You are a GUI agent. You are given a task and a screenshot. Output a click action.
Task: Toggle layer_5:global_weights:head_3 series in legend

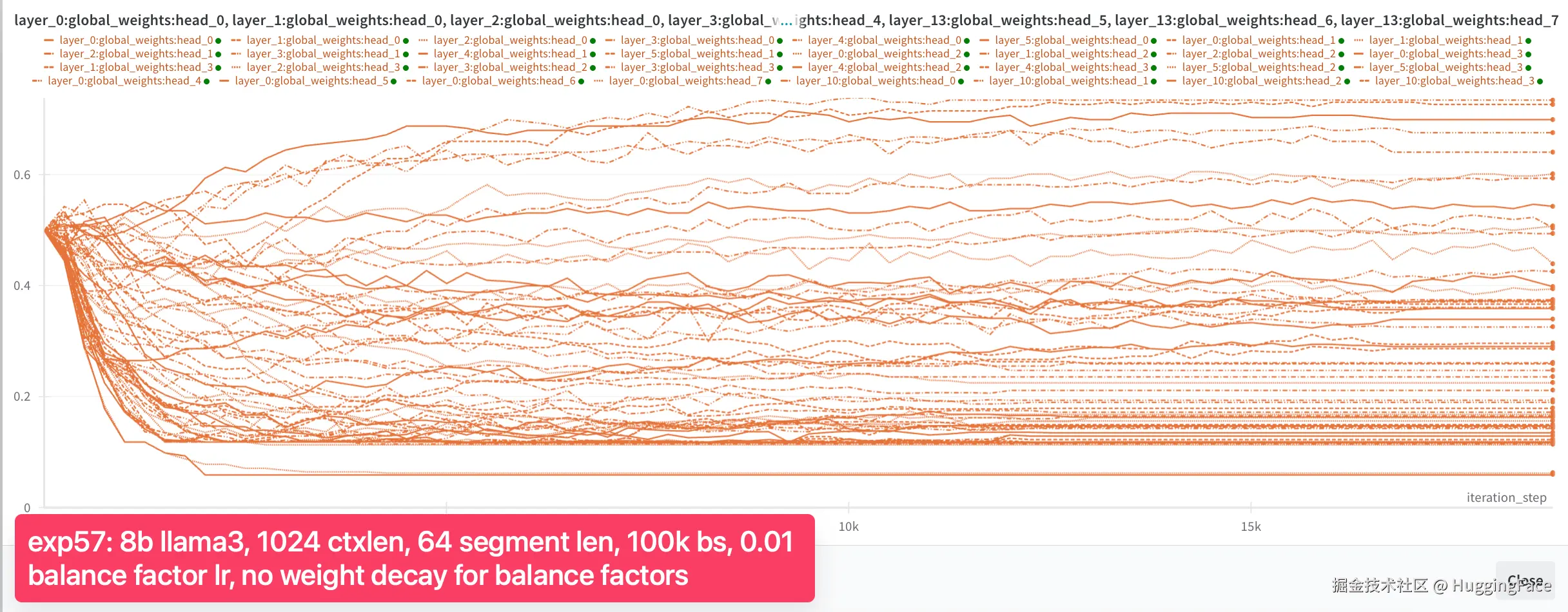pos(1446,68)
